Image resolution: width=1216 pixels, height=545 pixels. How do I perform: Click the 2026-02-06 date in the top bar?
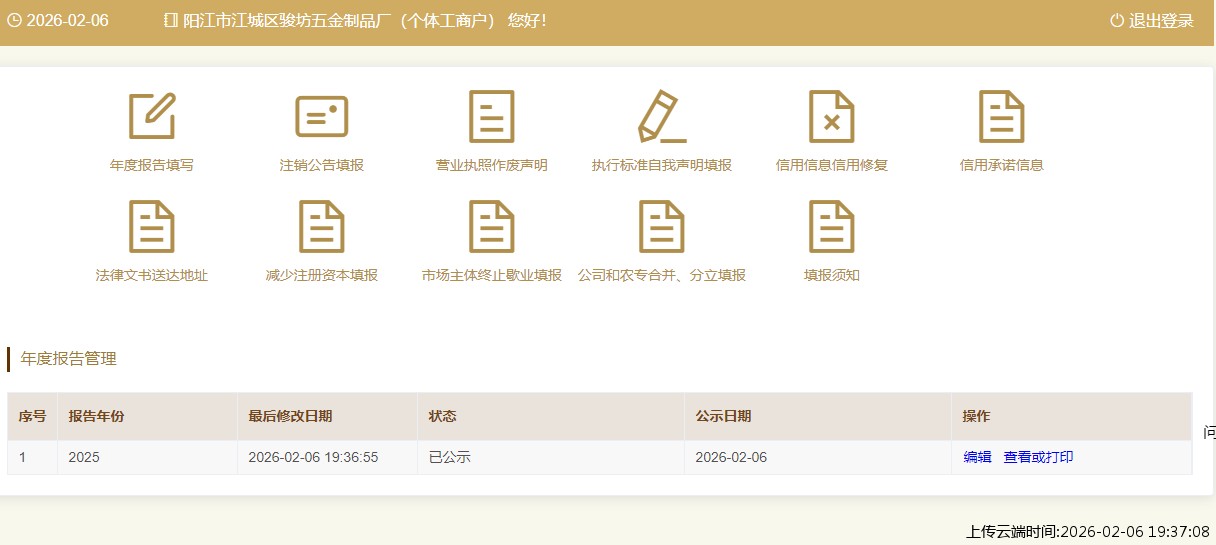coord(67,20)
